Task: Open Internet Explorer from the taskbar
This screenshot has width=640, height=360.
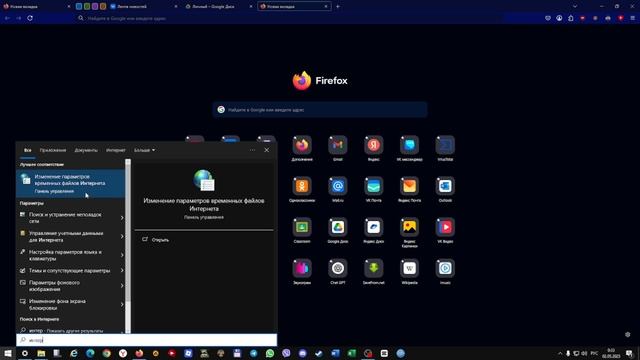Action: (74, 353)
